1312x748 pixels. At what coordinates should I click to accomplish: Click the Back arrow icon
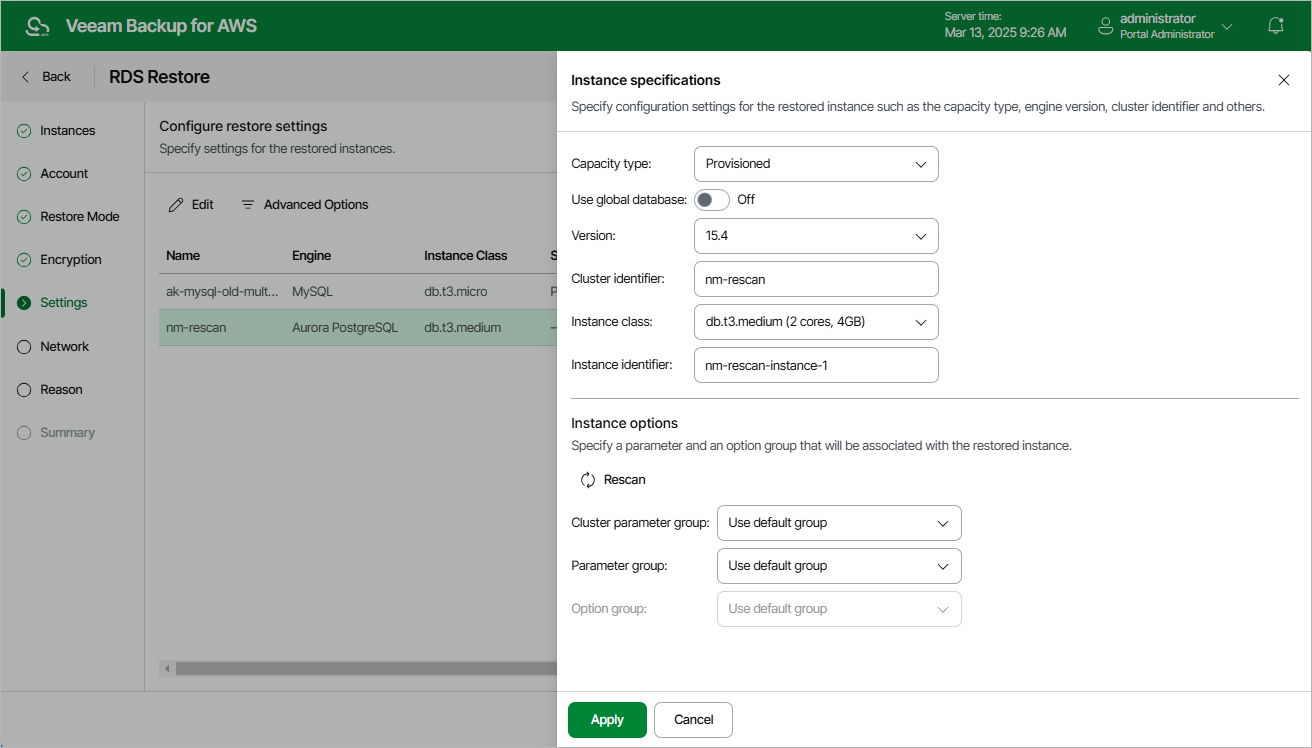[x=26, y=77]
